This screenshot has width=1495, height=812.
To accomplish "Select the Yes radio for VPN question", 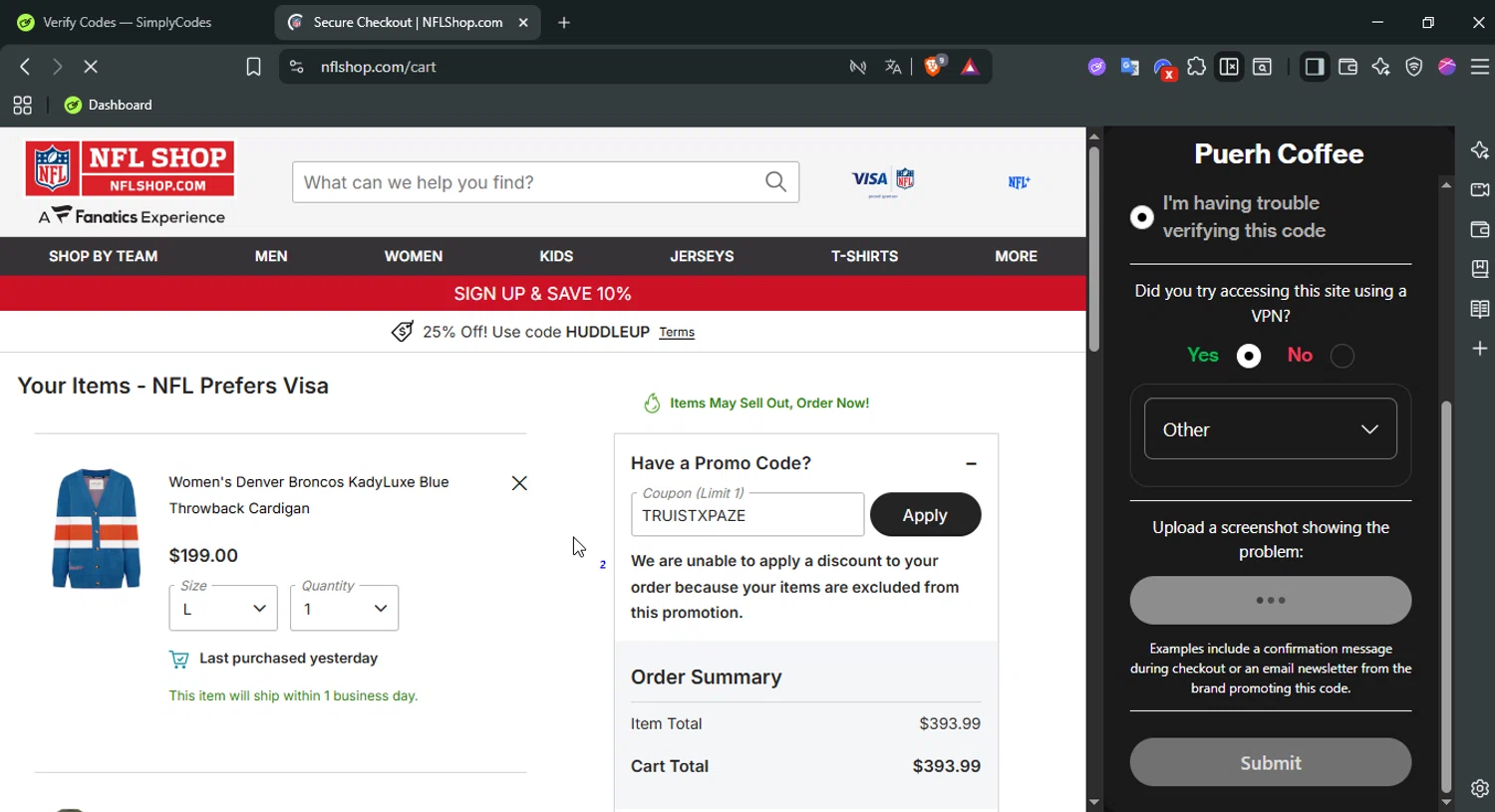I will (x=1249, y=356).
